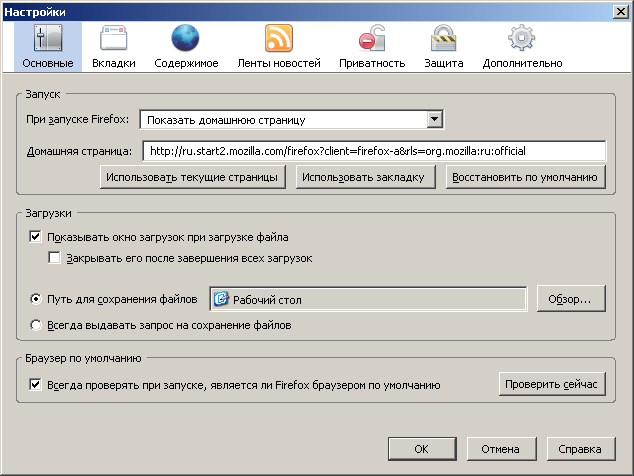This screenshot has width=634, height=476.
Task: Toggle showing downloads window checkbox
Action: click(35, 237)
